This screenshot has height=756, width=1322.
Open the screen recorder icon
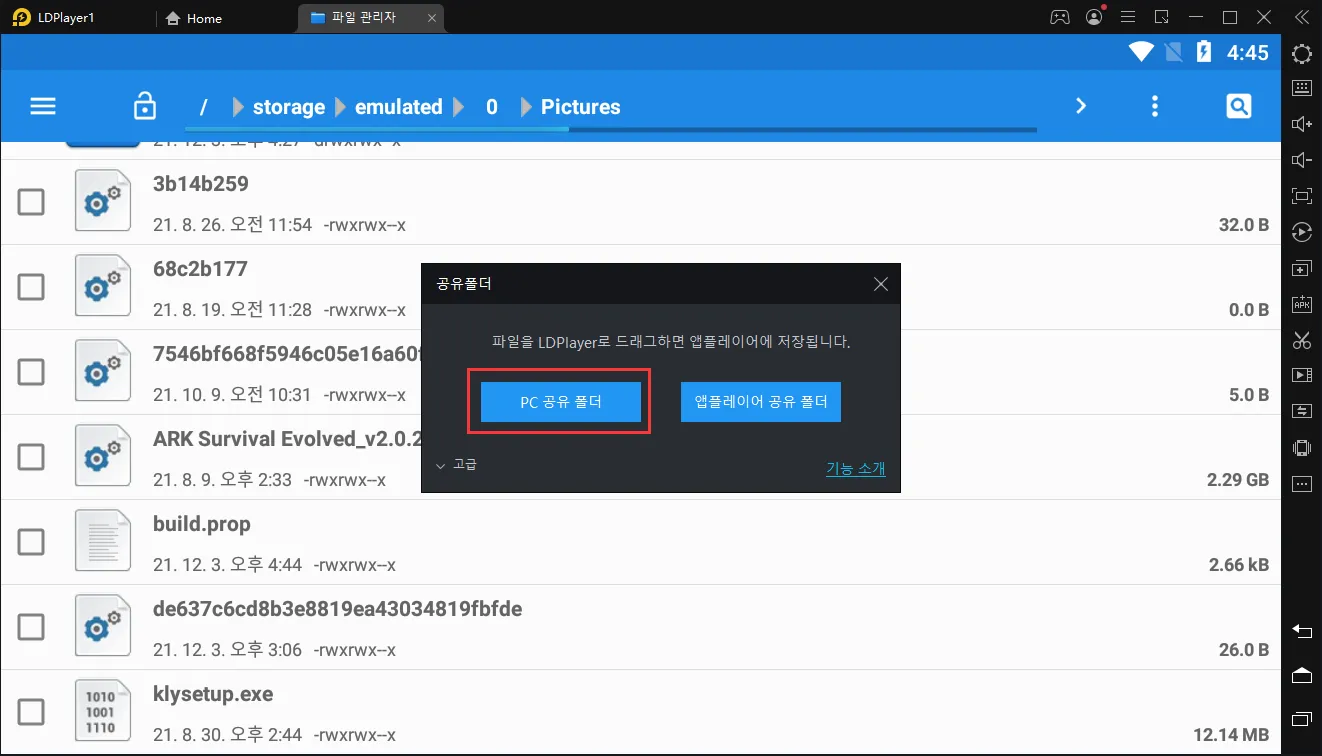[1301, 374]
